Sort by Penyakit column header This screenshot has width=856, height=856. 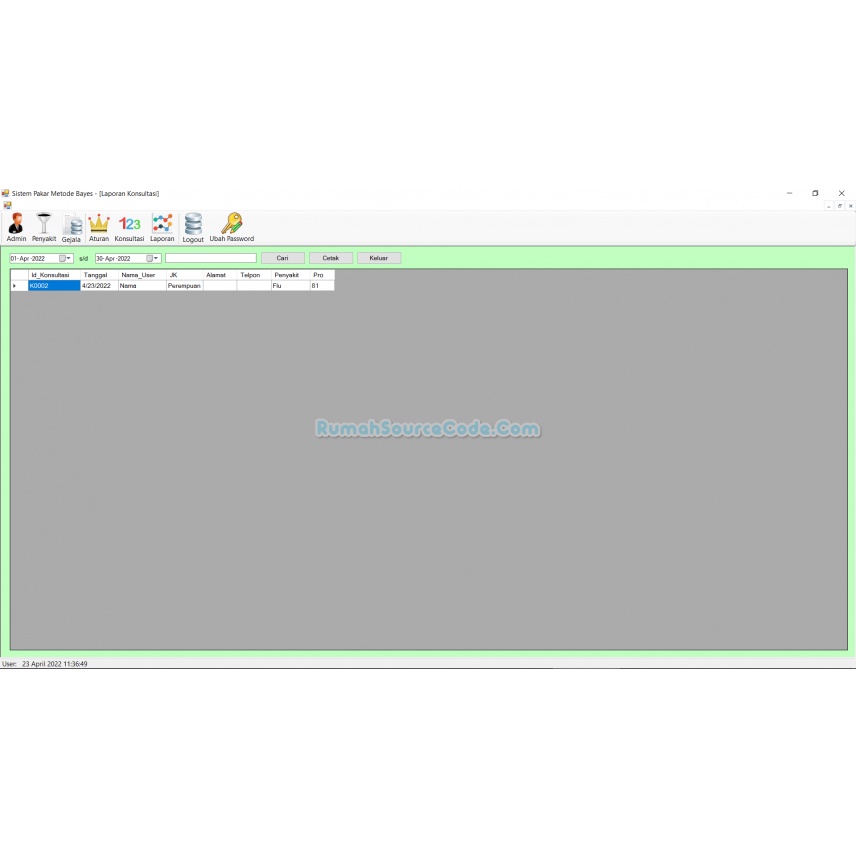[290, 275]
